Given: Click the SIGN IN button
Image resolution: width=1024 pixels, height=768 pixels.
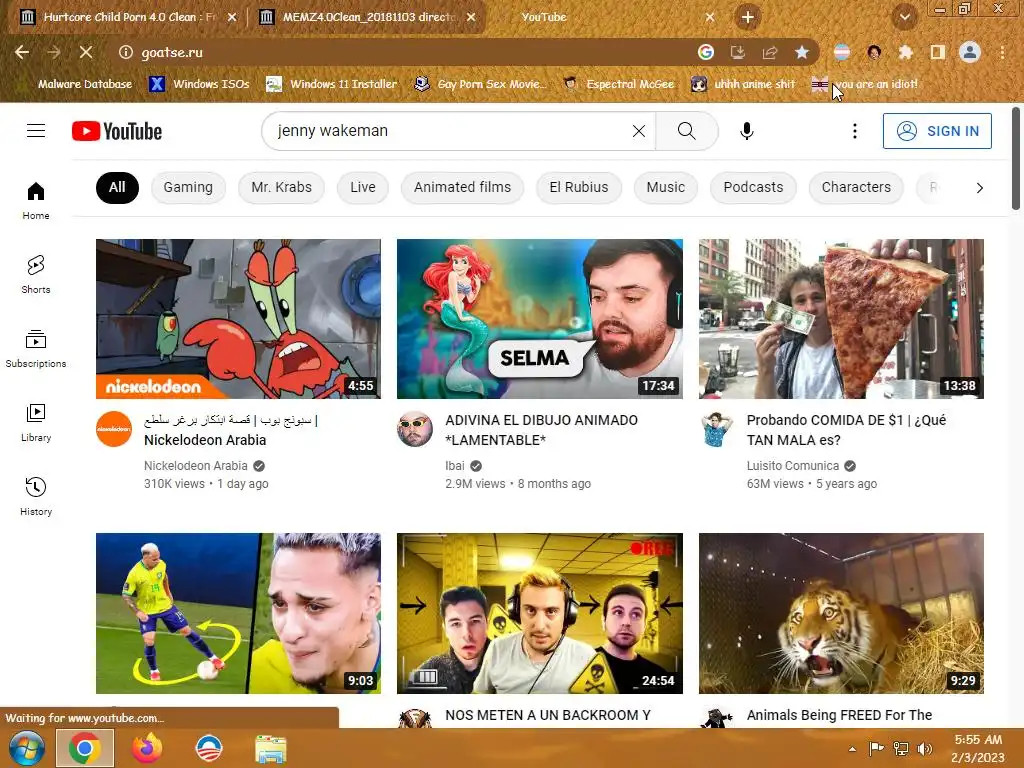Looking at the screenshot, I should click(x=937, y=131).
